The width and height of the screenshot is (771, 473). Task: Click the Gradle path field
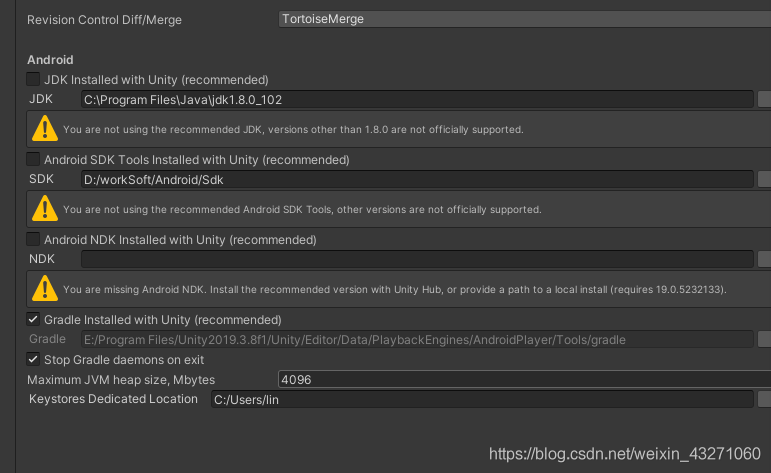pos(416,339)
